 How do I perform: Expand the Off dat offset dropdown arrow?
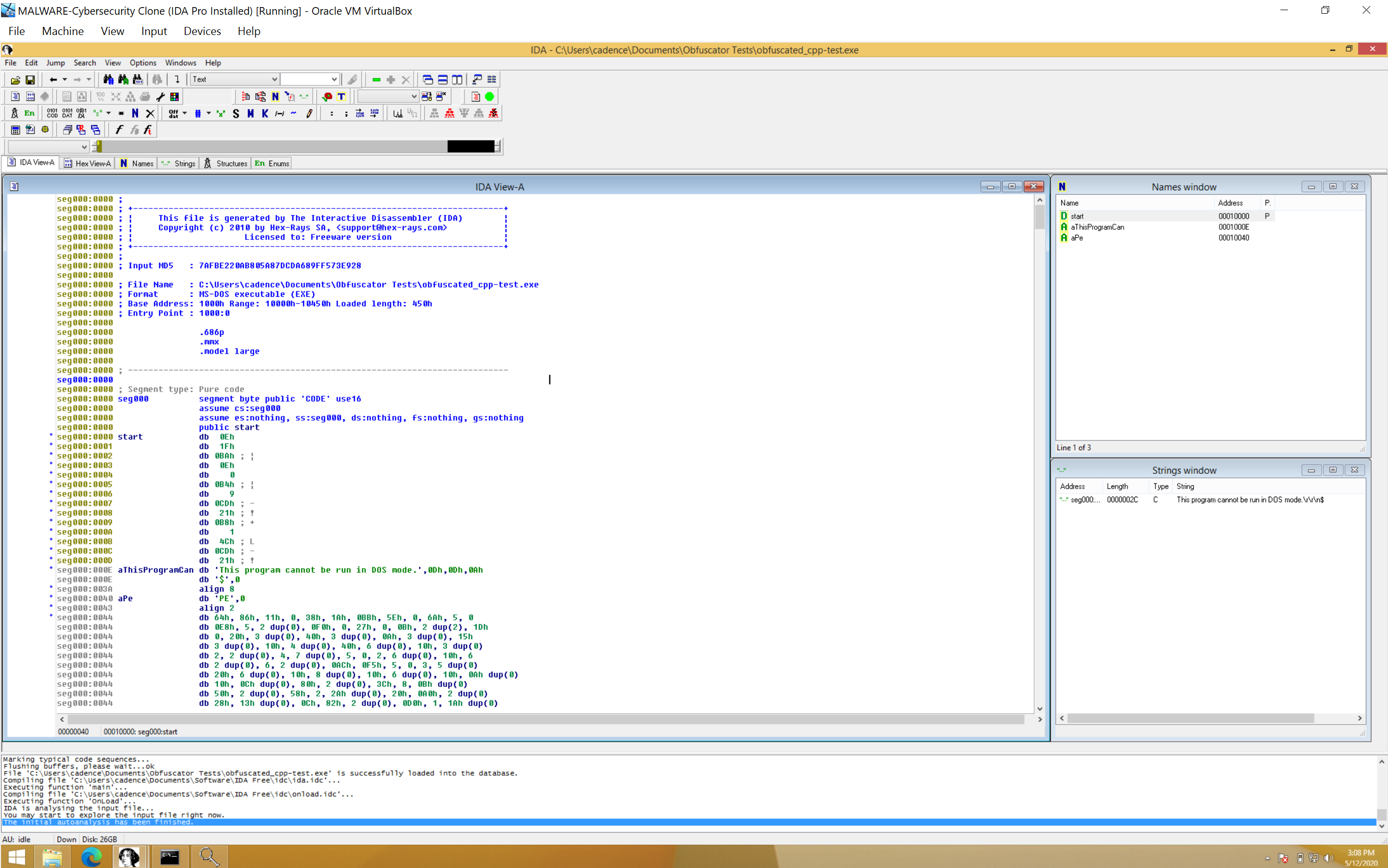pos(184,113)
